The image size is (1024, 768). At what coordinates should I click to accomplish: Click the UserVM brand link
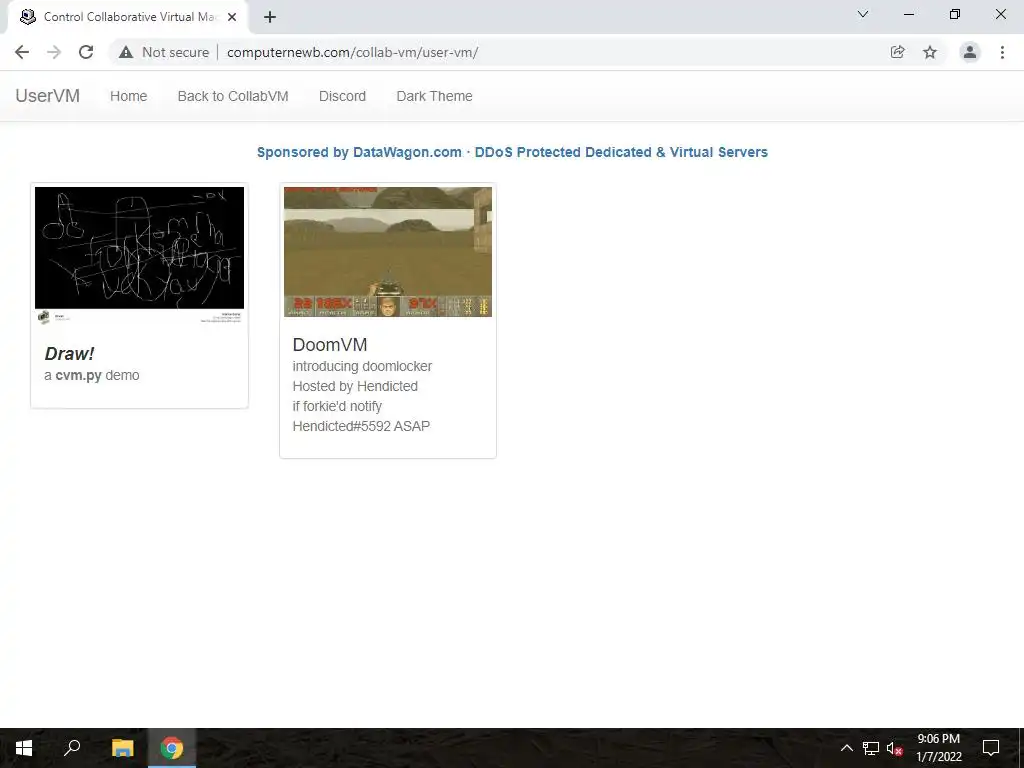point(48,96)
